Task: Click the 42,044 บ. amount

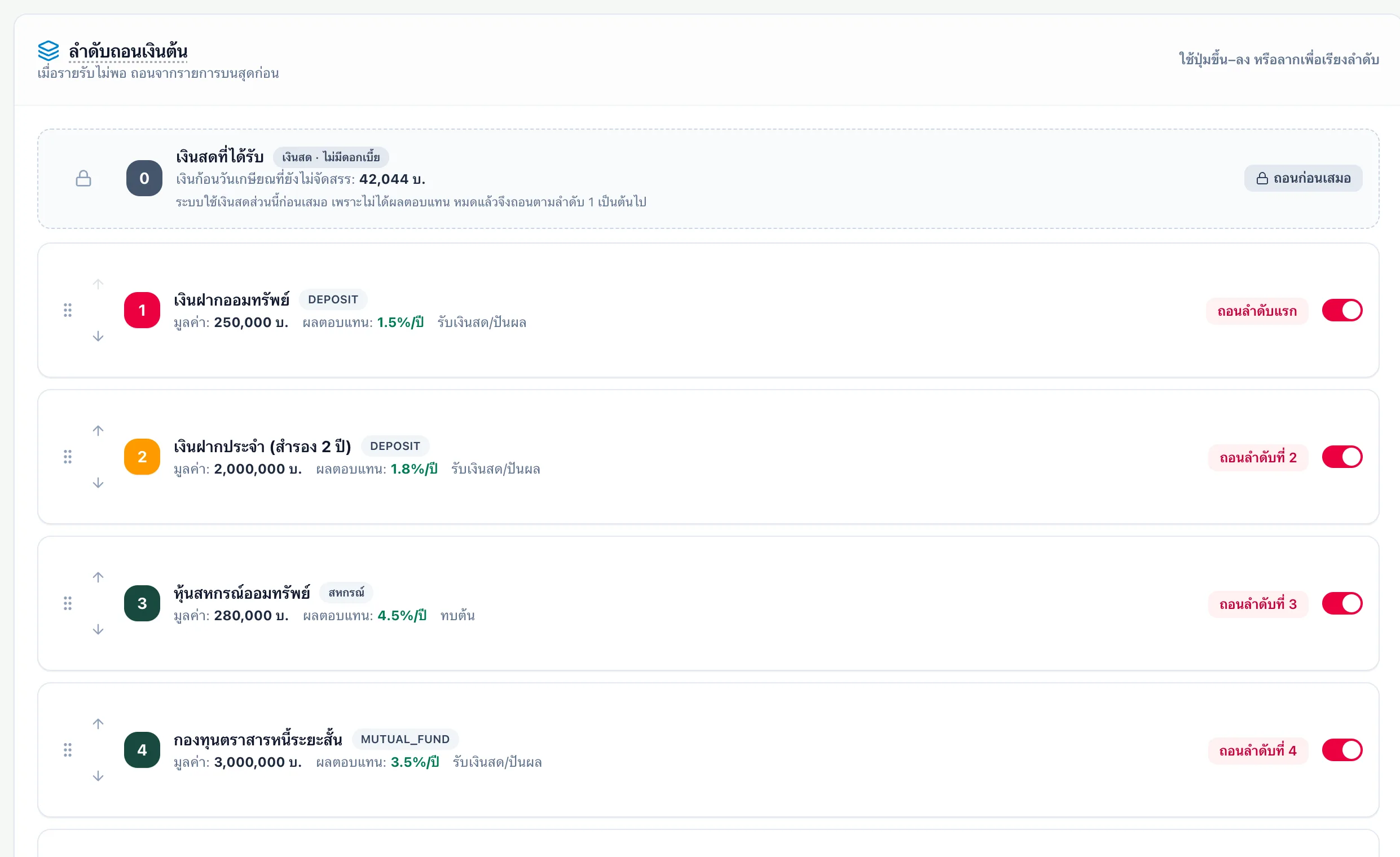Action: pyautogui.click(x=392, y=179)
